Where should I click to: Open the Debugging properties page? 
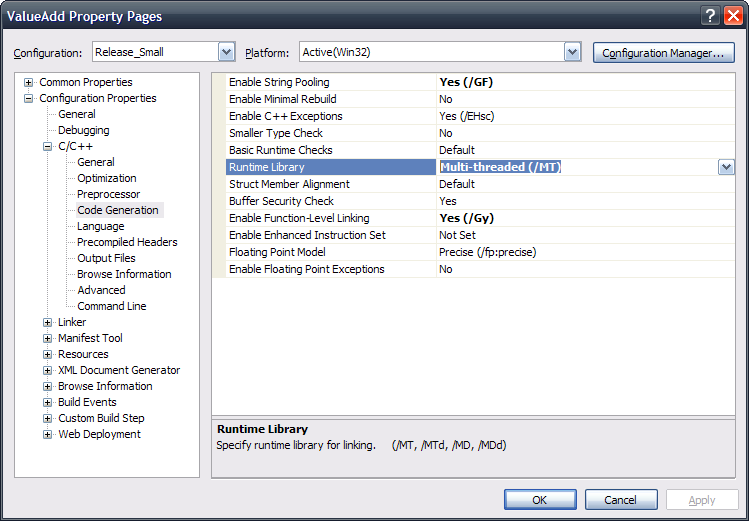tap(83, 130)
